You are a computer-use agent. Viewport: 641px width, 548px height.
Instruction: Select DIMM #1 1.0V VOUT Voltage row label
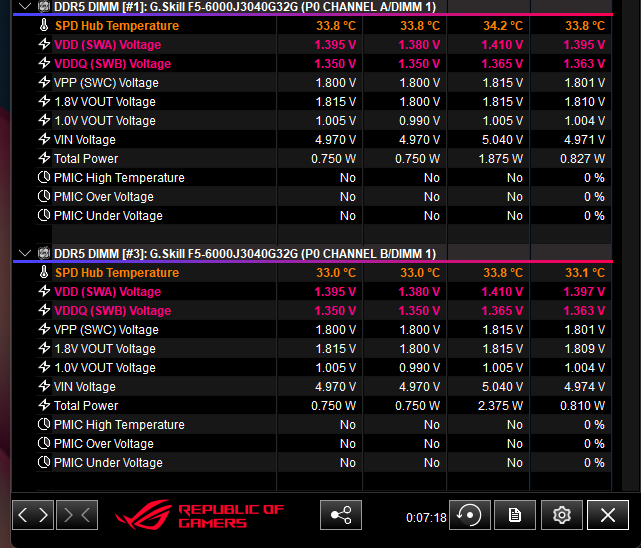(x=105, y=121)
